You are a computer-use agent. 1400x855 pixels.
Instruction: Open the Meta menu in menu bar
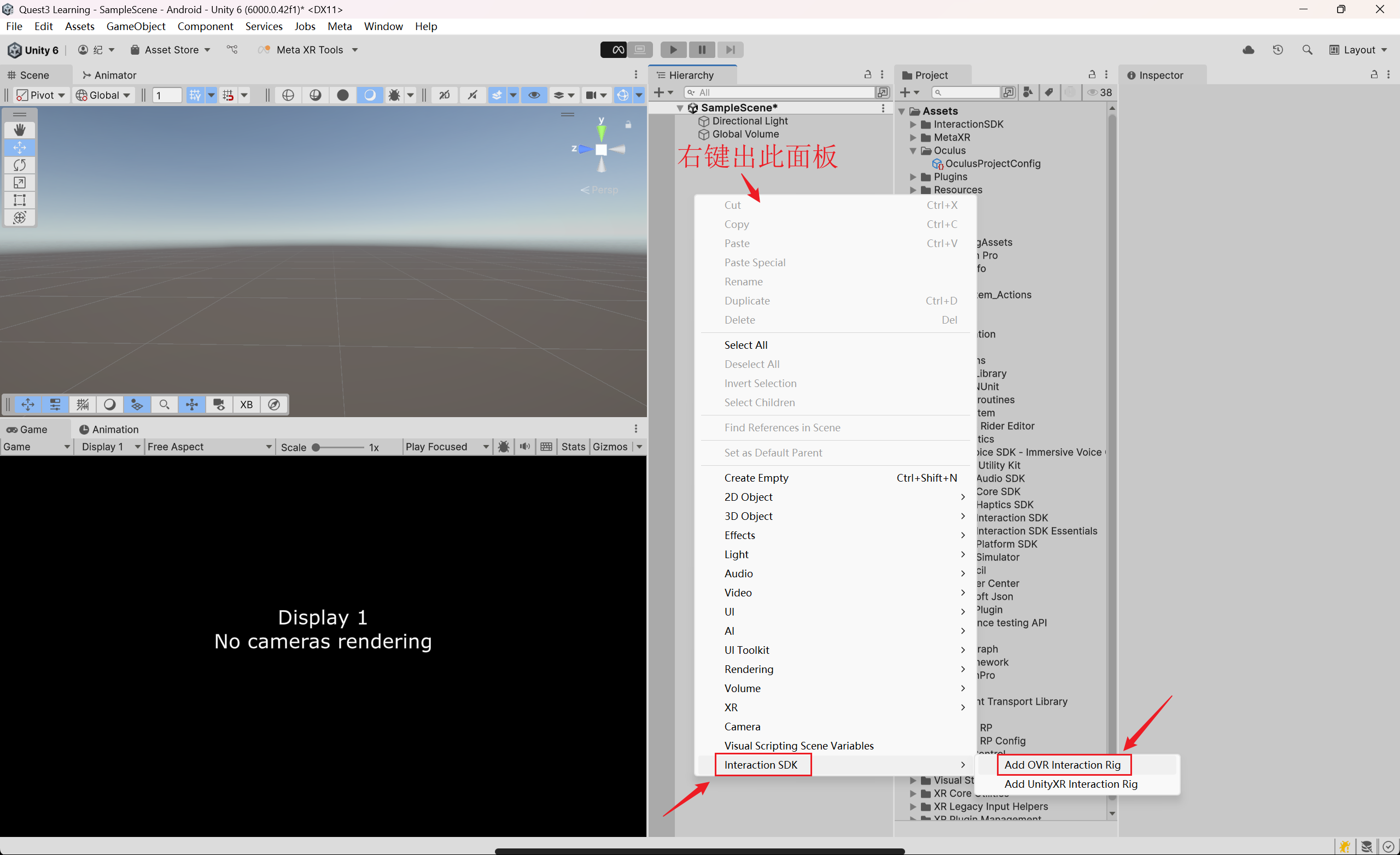[x=340, y=26]
